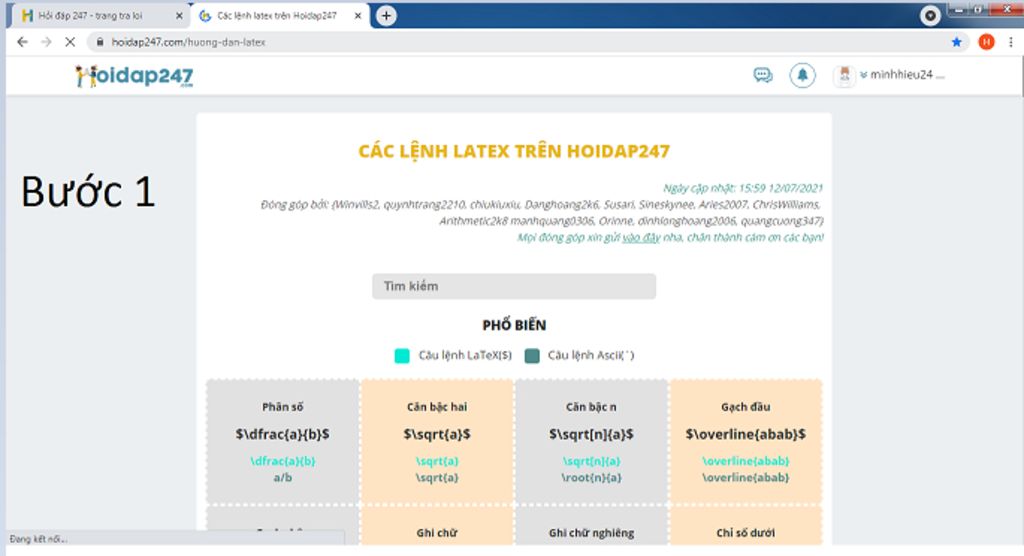
Task: Open the 'Phân số' card
Action: point(283,441)
